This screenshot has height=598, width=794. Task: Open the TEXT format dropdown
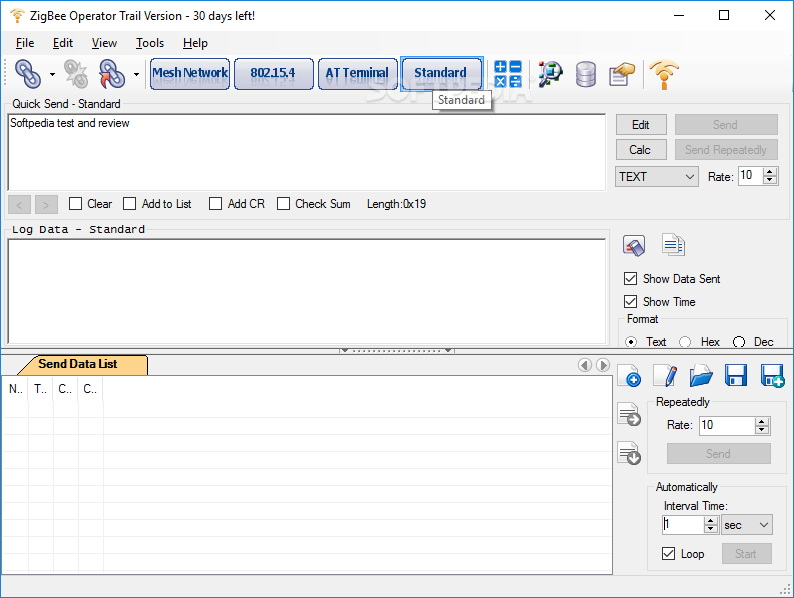tap(657, 177)
